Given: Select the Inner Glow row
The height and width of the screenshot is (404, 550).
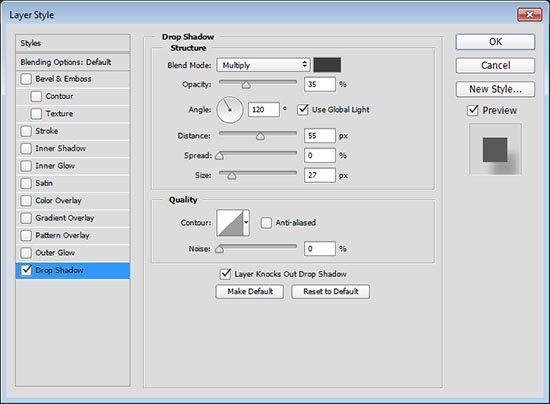Looking at the screenshot, I should click(x=73, y=166).
